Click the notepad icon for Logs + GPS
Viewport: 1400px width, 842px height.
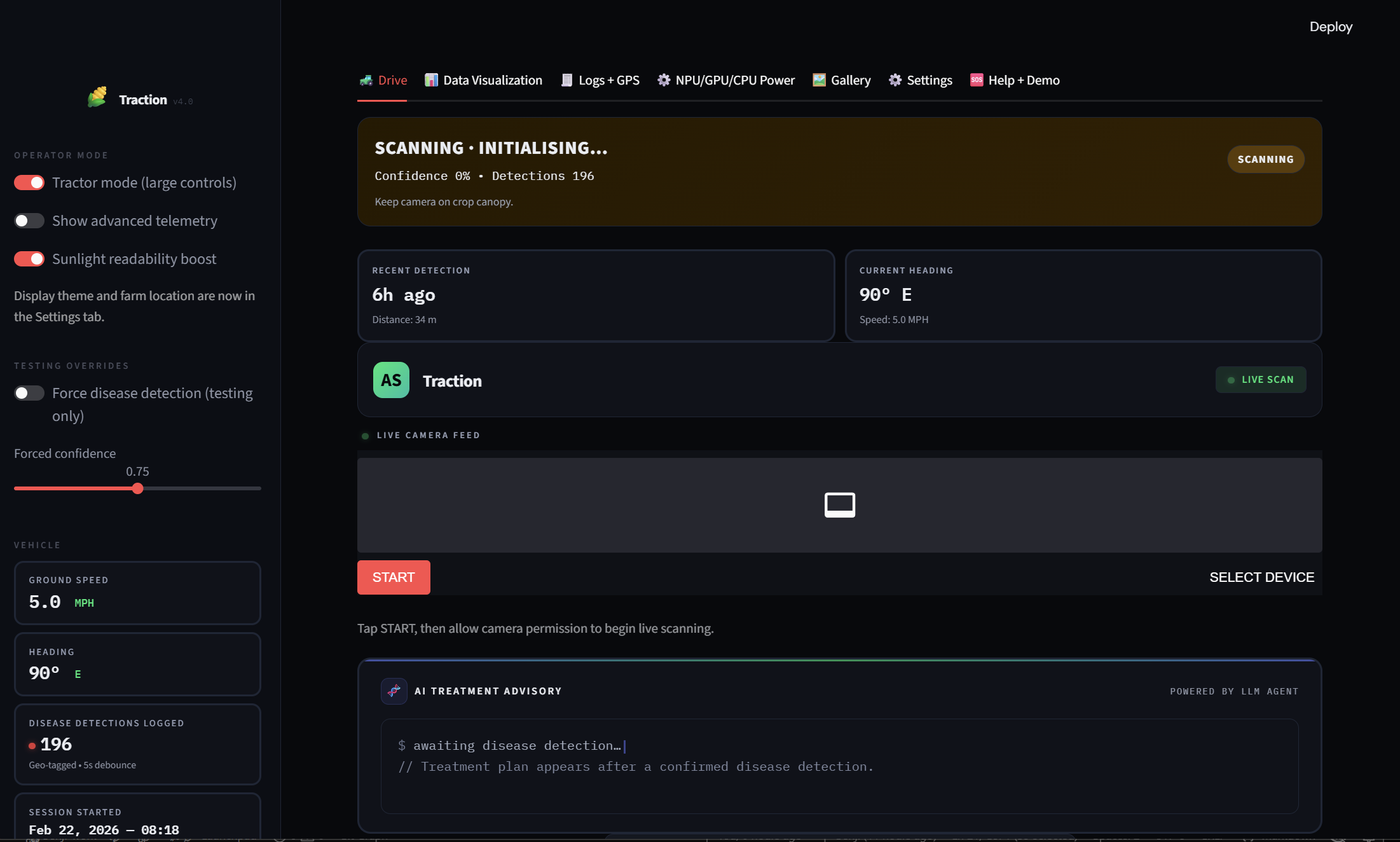566,80
